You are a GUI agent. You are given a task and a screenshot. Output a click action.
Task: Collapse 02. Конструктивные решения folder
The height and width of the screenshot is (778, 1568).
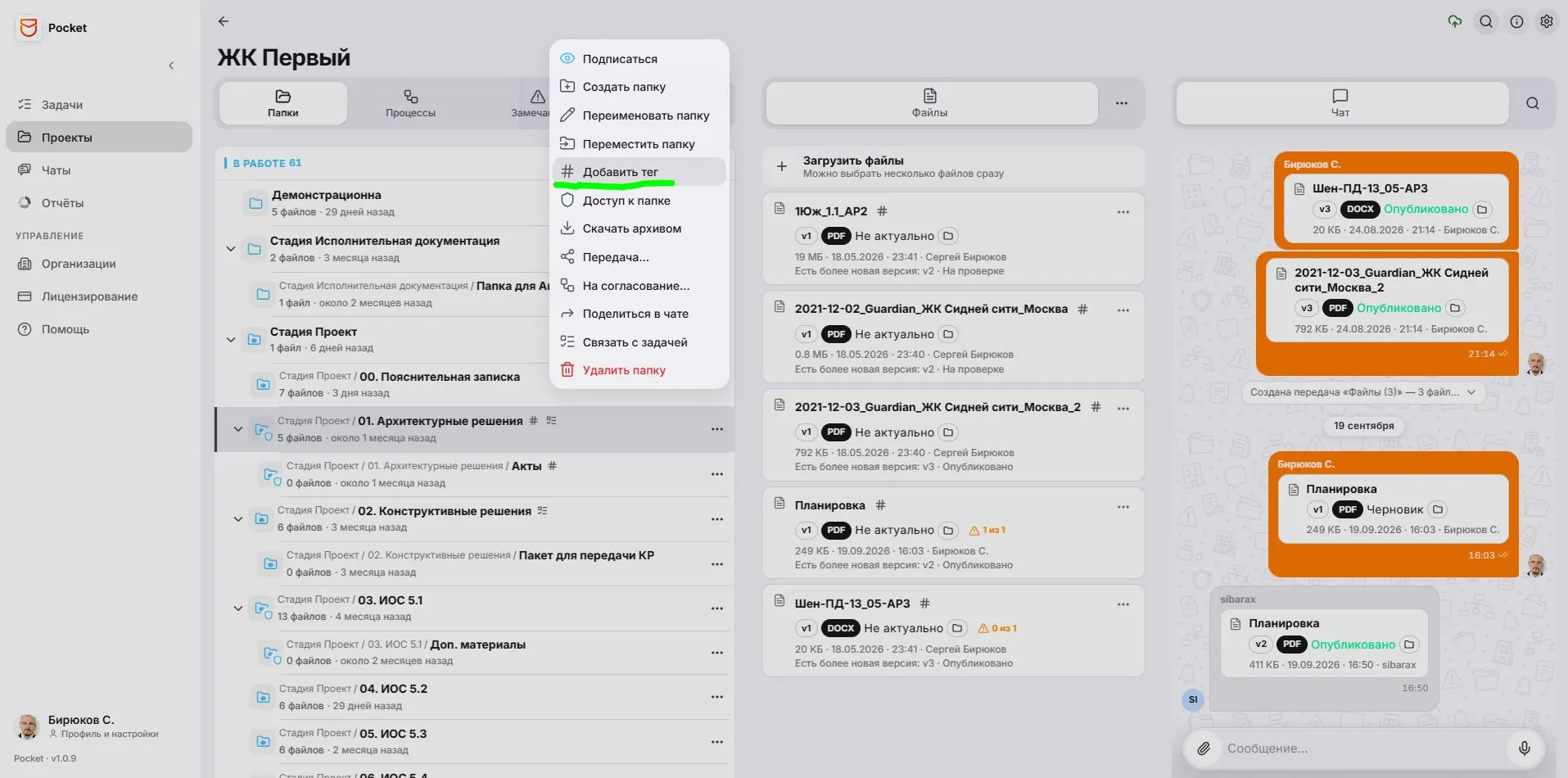(238, 519)
